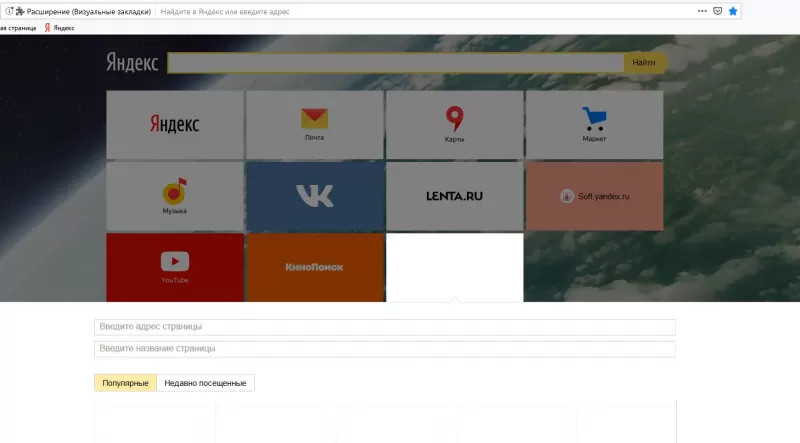
Task: Click the Яндекс logo beside search field
Action: (x=132, y=63)
